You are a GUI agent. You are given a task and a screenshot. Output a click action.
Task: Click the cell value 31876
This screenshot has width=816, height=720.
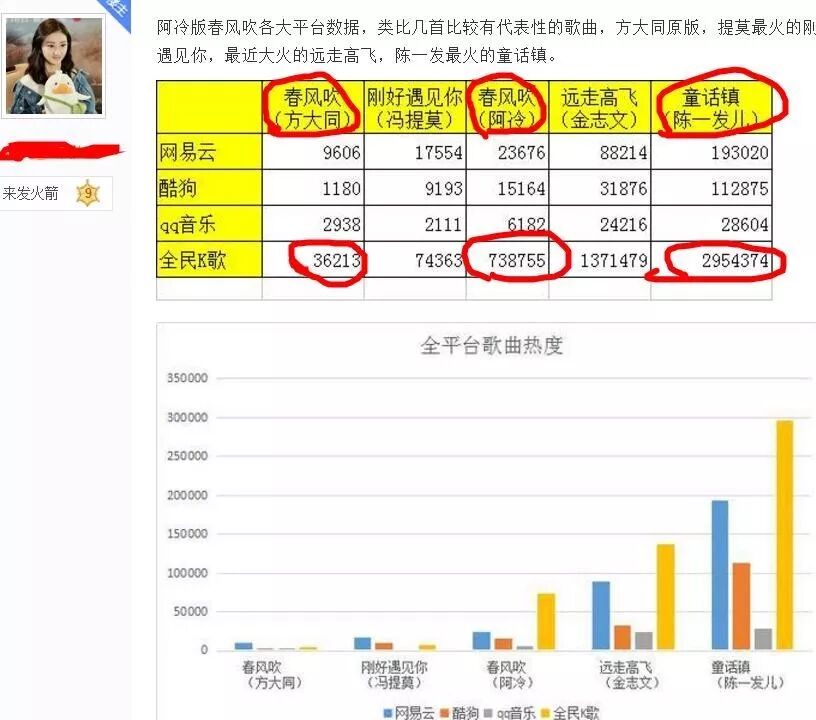[x=623, y=188]
